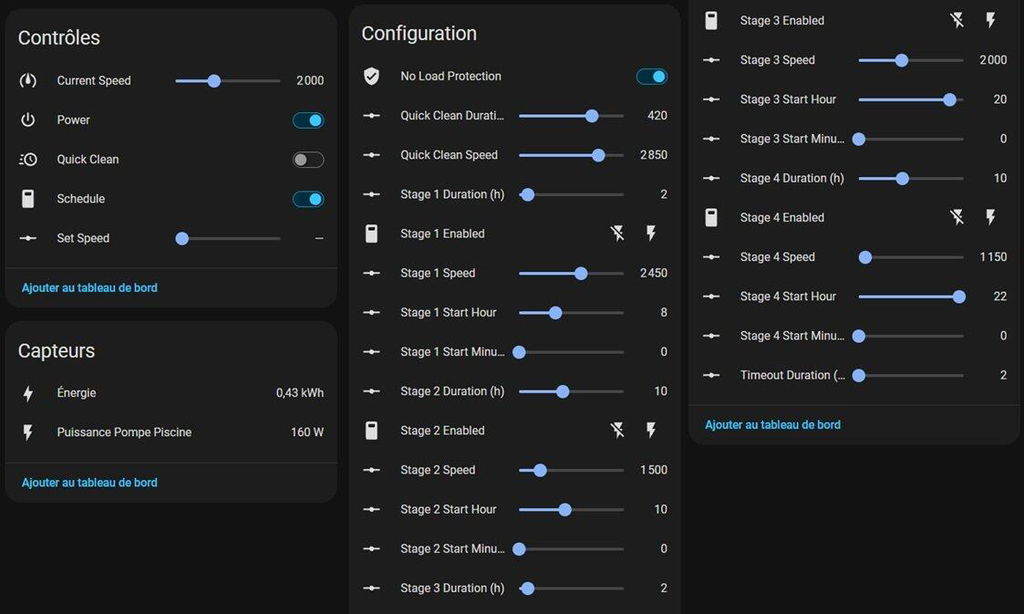Click the Stage 4 Speed slider handle
Image resolution: width=1024 pixels, height=614 pixels.
click(865, 257)
